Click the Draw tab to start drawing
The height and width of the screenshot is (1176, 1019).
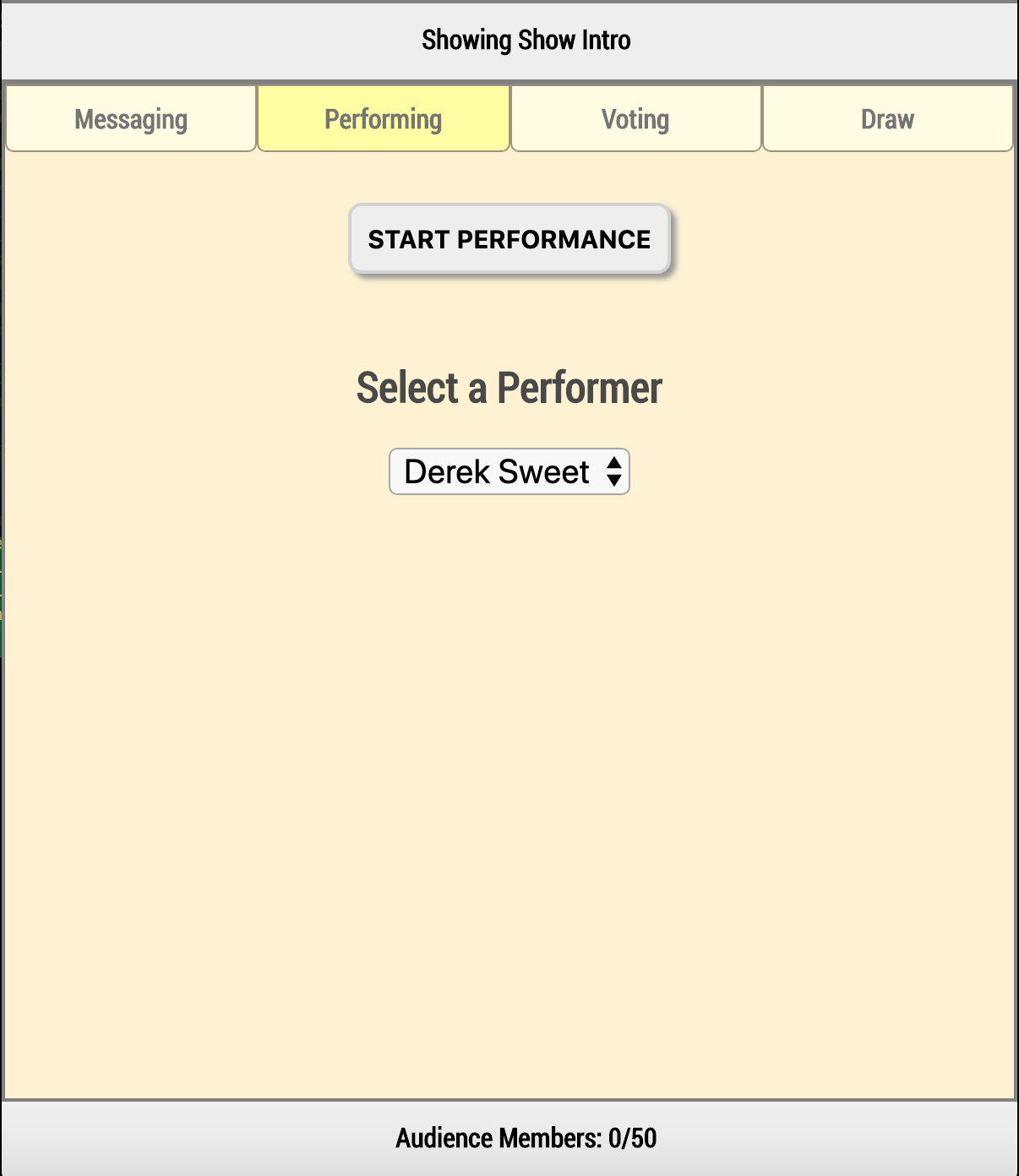pyautogui.click(x=886, y=118)
